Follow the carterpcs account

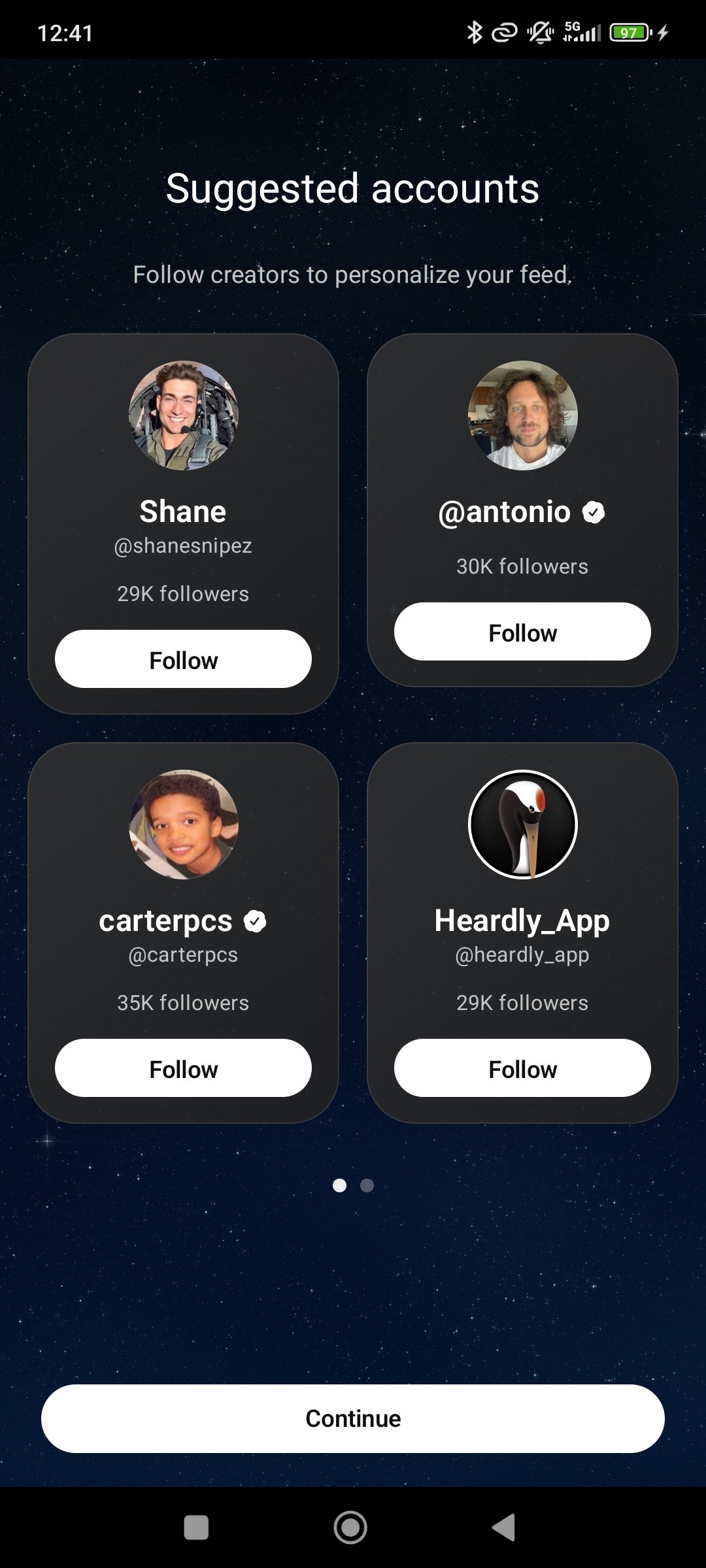[183, 1068]
